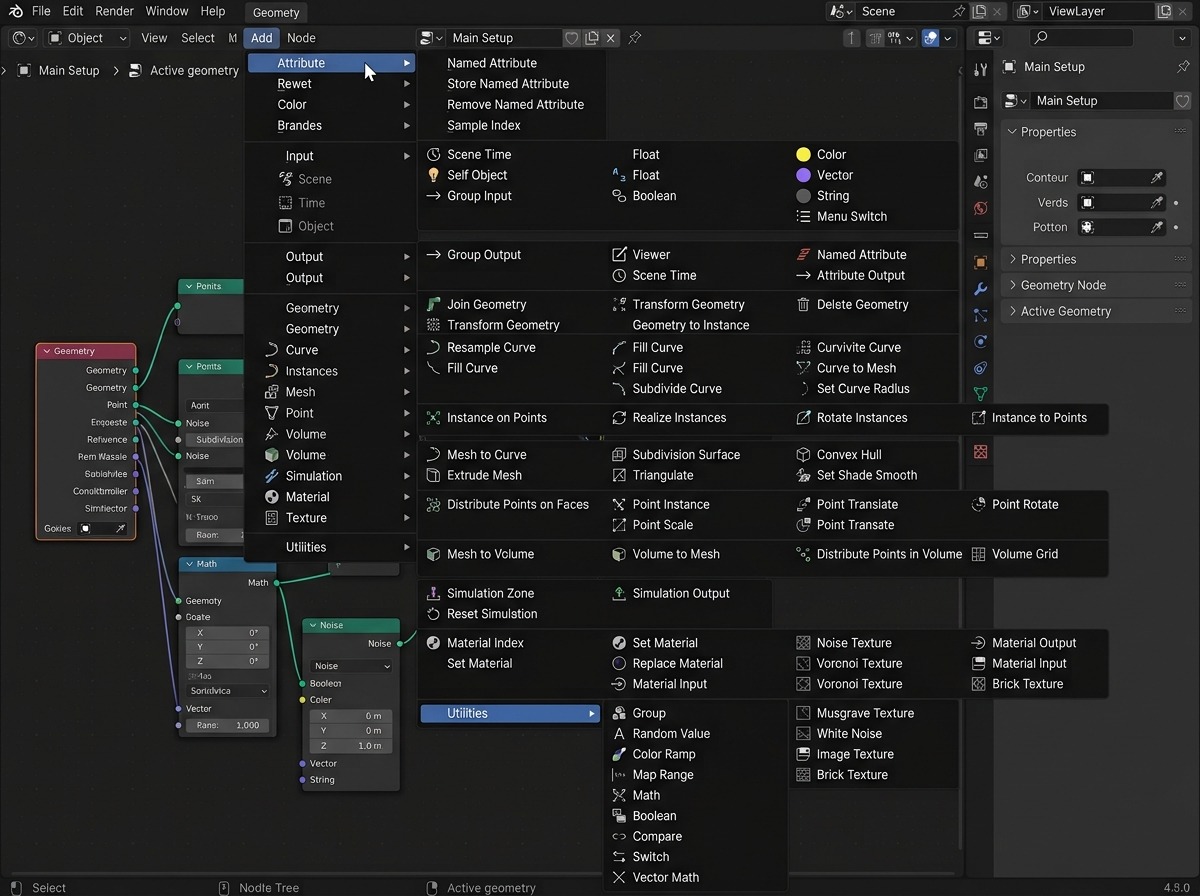Viewport: 1200px width, 896px height.
Task: Open the Node menu
Action: tap(301, 38)
